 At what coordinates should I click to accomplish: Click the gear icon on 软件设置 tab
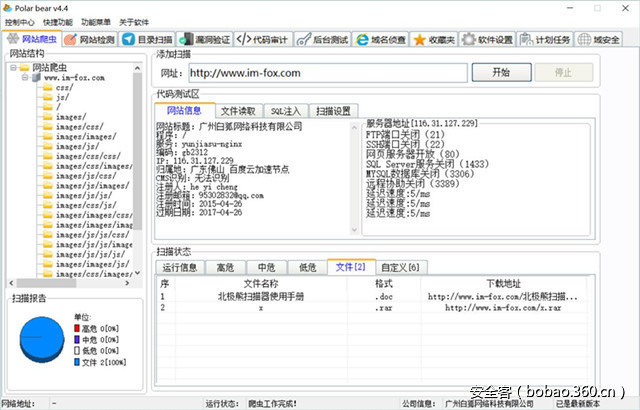pyautogui.click(x=469, y=40)
